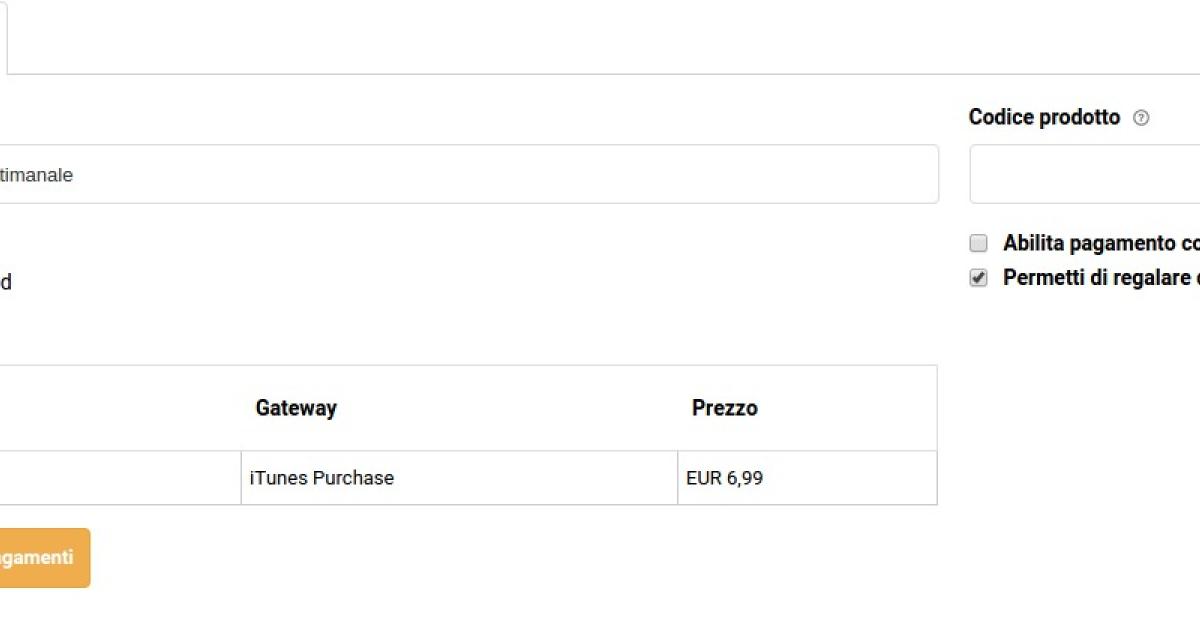The width and height of the screenshot is (1200, 630).
Task: Click the Gateway column header
Action: pos(296,408)
